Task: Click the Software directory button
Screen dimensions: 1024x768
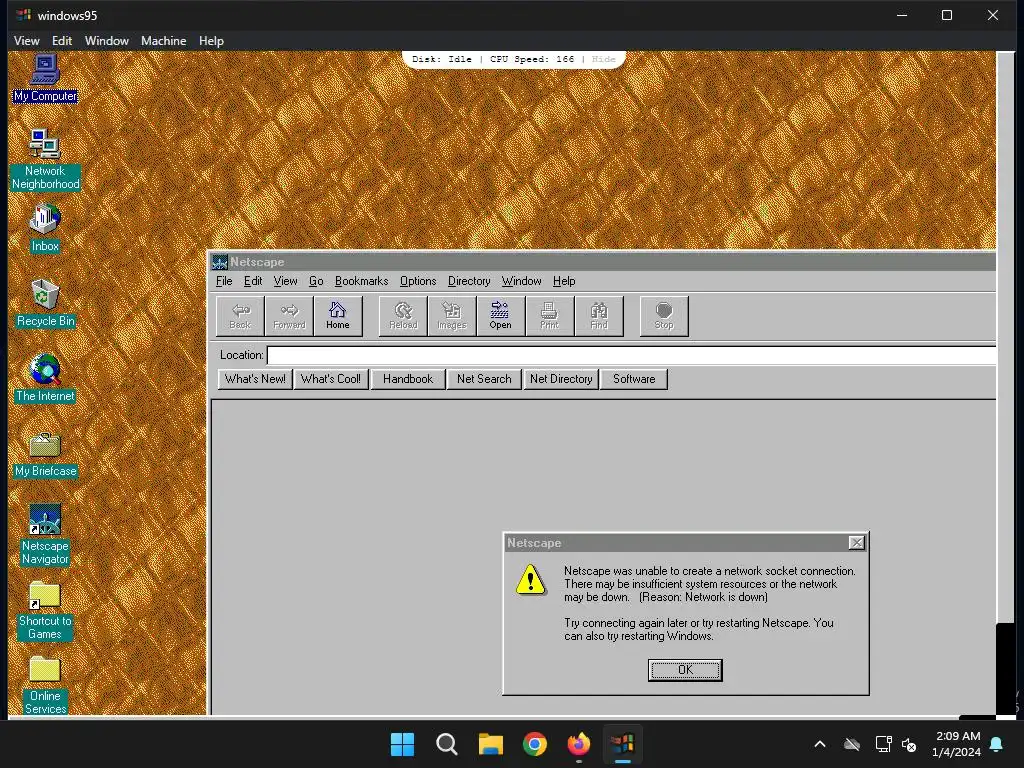Action: [633, 379]
